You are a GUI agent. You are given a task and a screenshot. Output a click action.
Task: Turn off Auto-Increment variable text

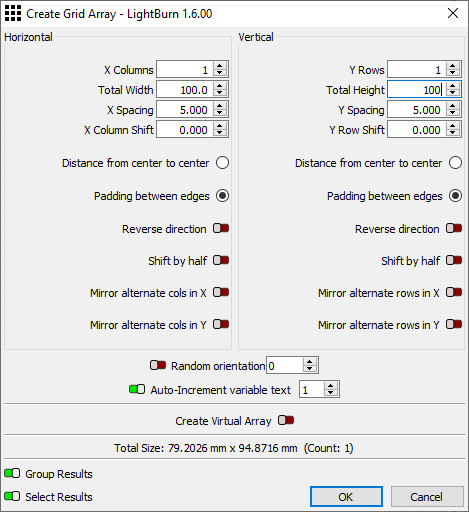pyautogui.click(x=137, y=389)
